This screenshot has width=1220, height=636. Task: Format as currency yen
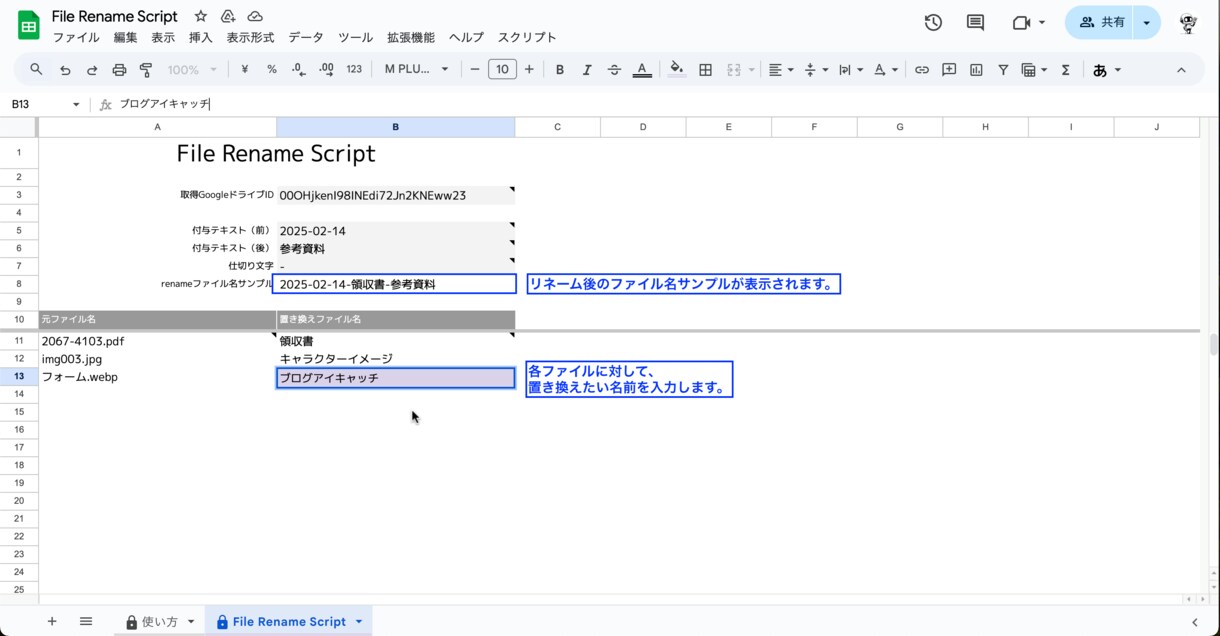click(x=244, y=69)
